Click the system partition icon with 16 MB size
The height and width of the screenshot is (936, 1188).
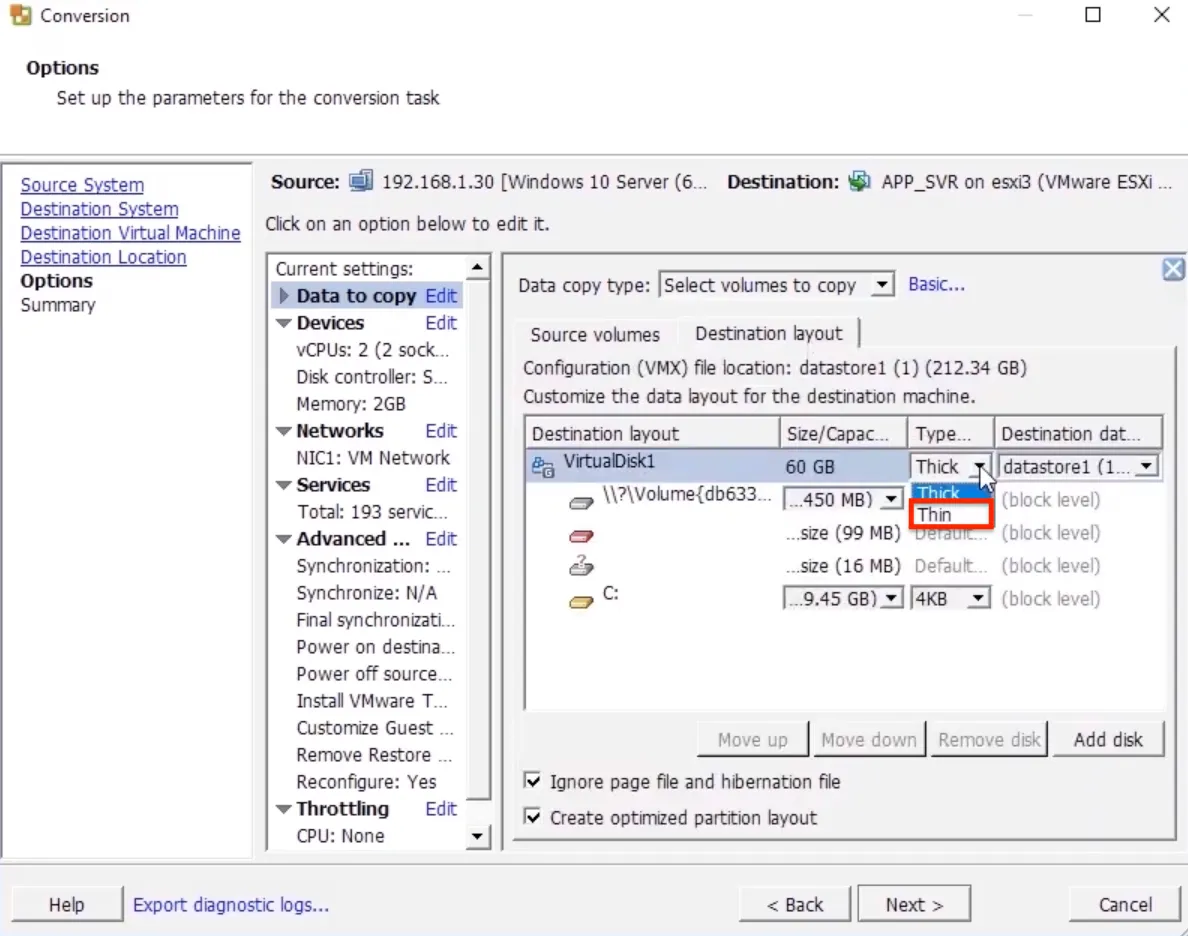pos(581,567)
